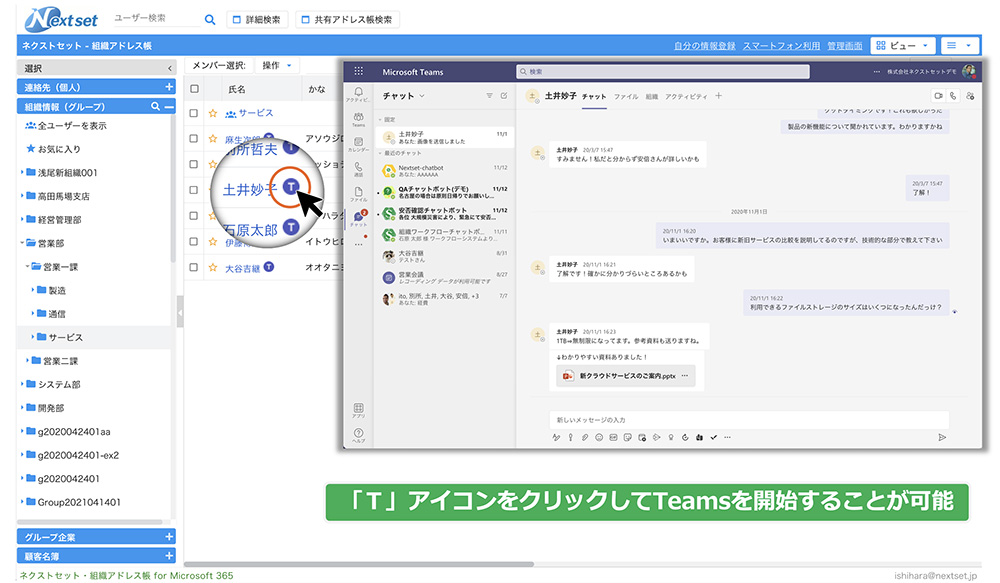Select 全ユーザーを表示 in the tree

pyautogui.click(x=72, y=126)
